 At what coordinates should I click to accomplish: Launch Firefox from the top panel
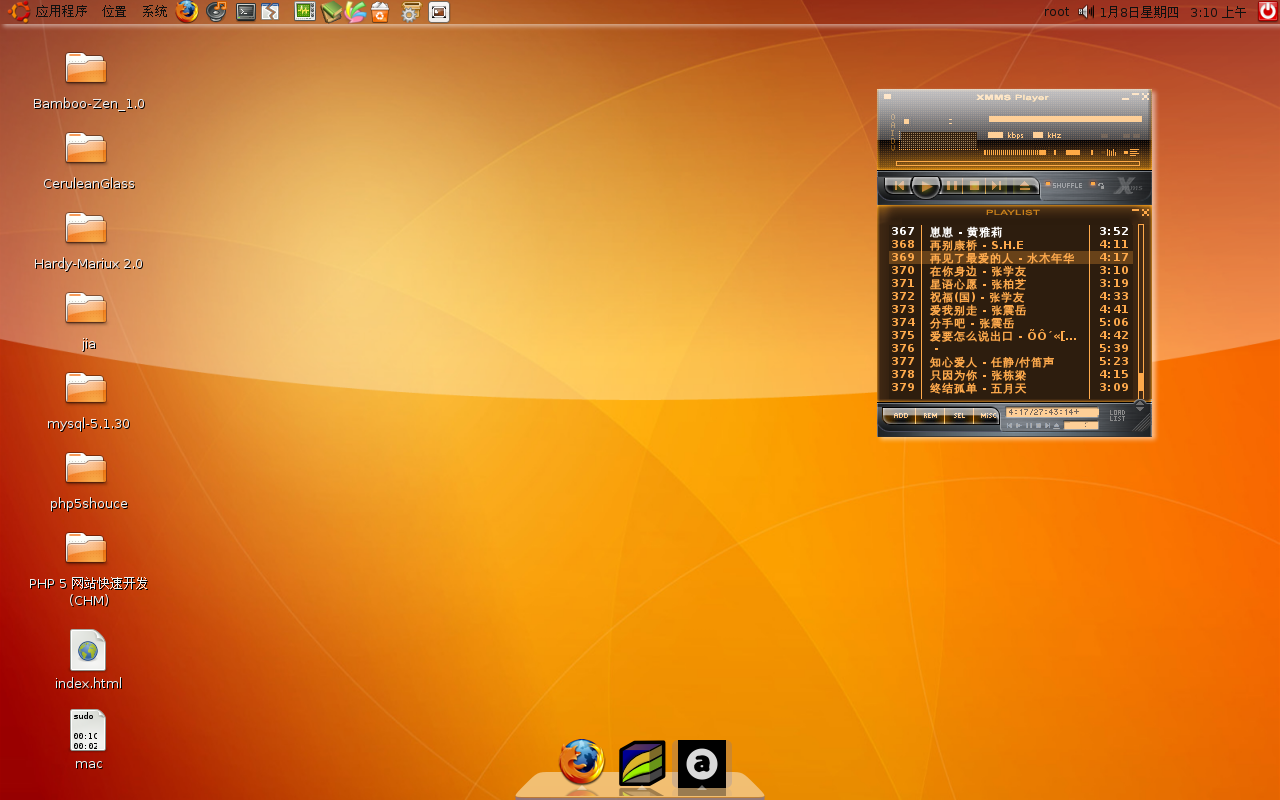(187, 12)
